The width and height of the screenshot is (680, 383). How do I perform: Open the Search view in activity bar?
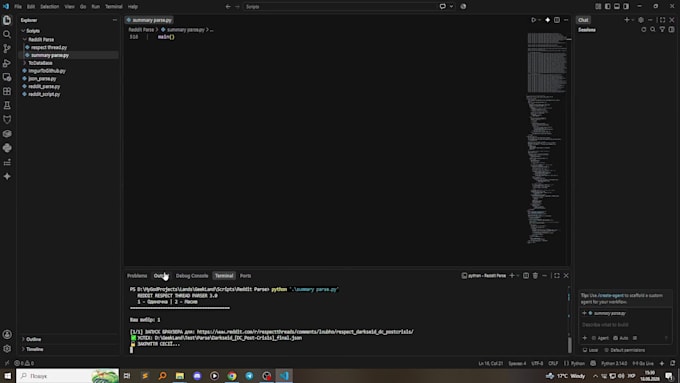[7, 34]
